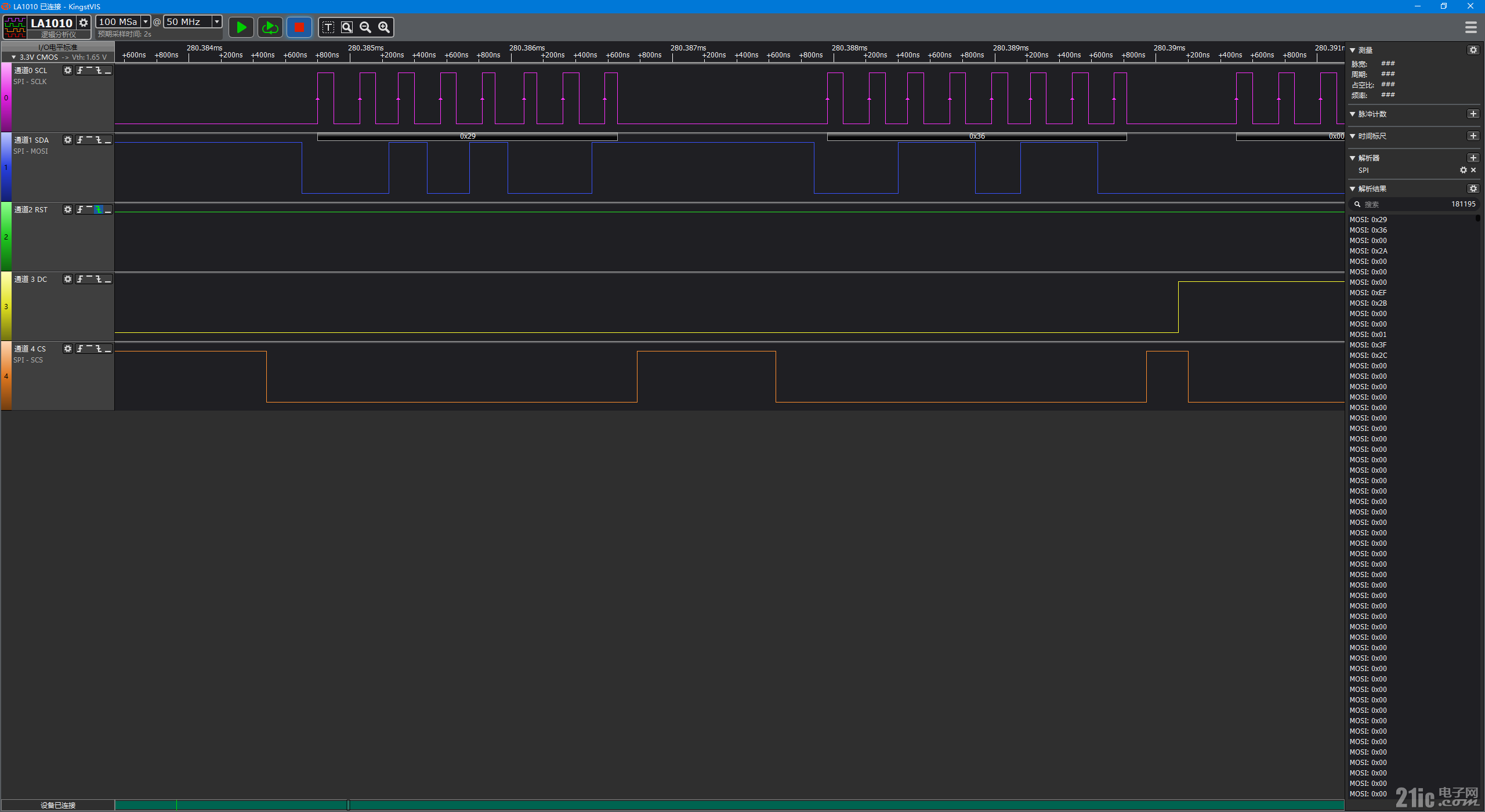Toggle low-level trigger on channel 4 CS
The height and width of the screenshot is (812, 1485).
108,349
